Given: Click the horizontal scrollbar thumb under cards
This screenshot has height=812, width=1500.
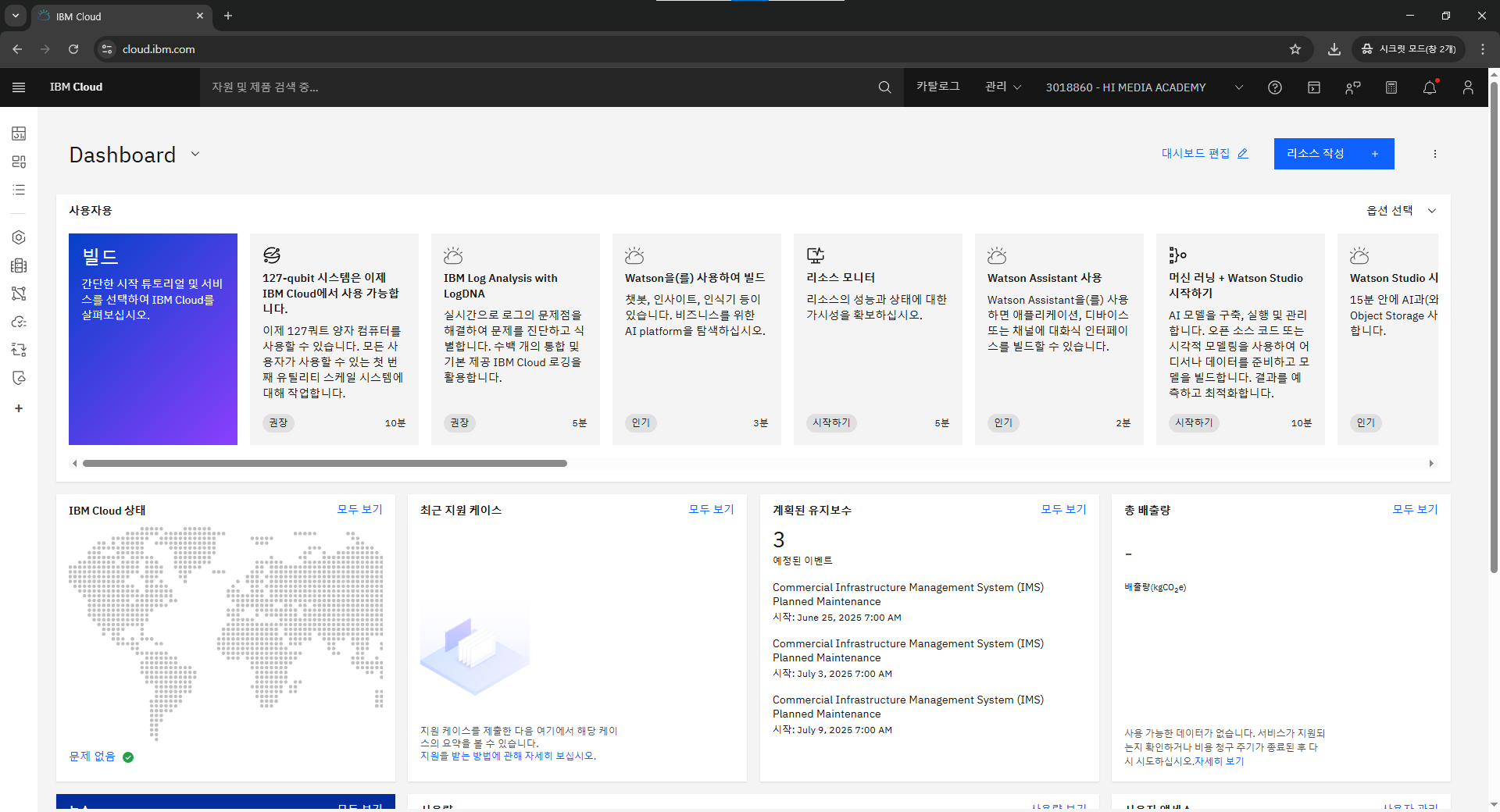Looking at the screenshot, I should tap(325, 464).
